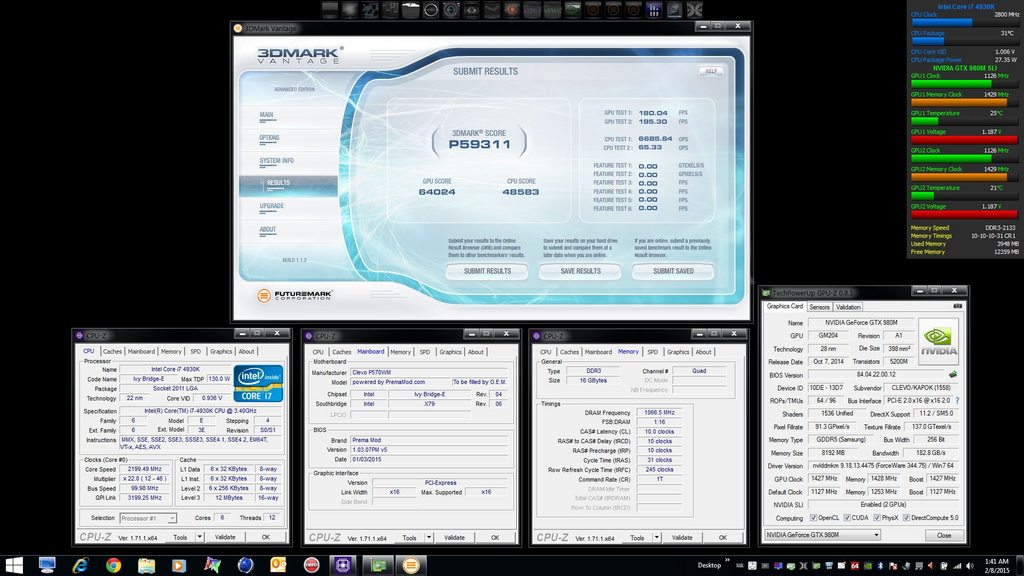Click the GPU-Z screenshot camera icon

pos(957,306)
